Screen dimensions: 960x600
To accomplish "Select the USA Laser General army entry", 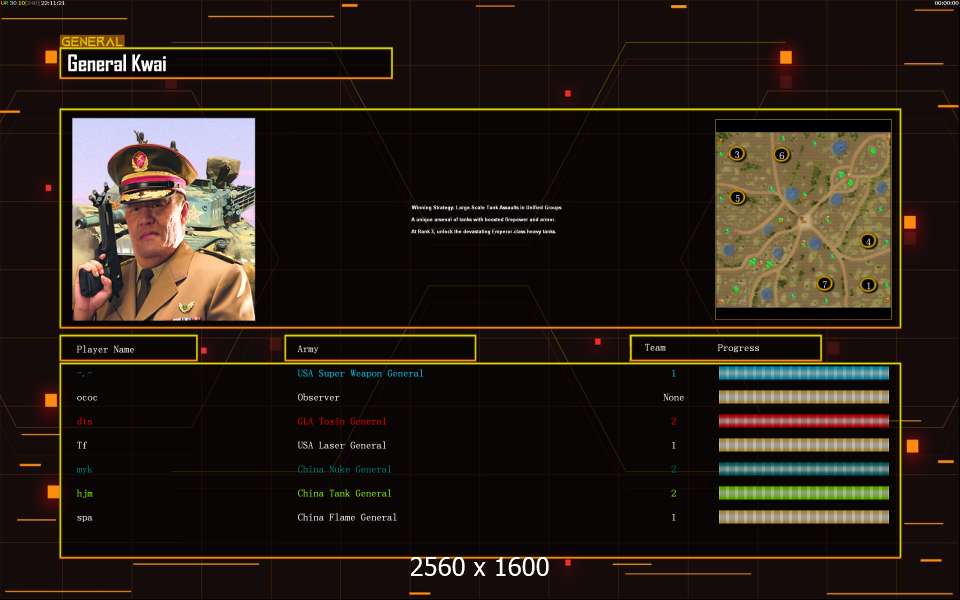I will click(x=342, y=445).
